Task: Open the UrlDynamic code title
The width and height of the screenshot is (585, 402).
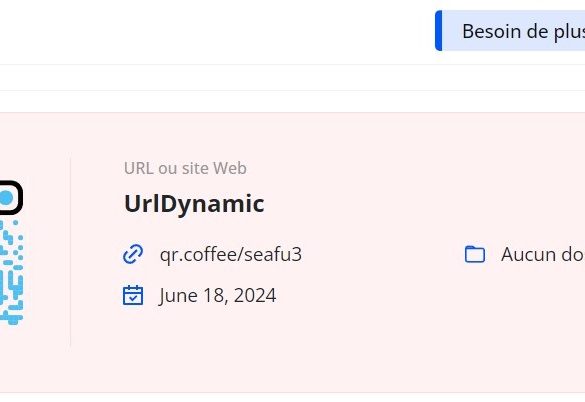Action: click(194, 204)
